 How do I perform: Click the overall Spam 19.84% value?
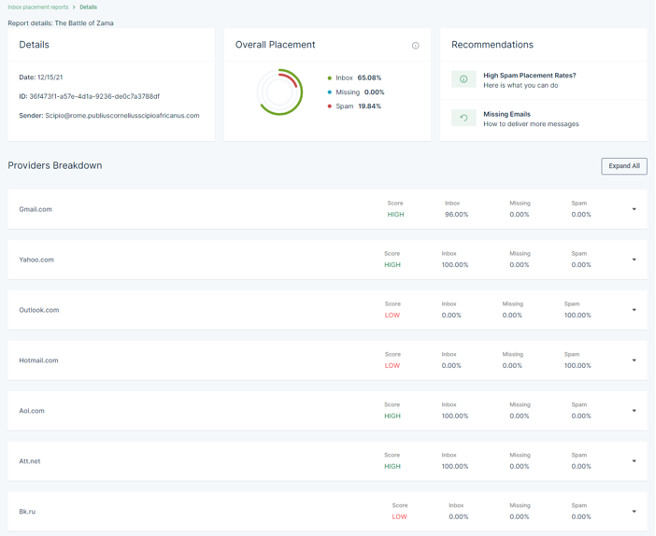369,106
